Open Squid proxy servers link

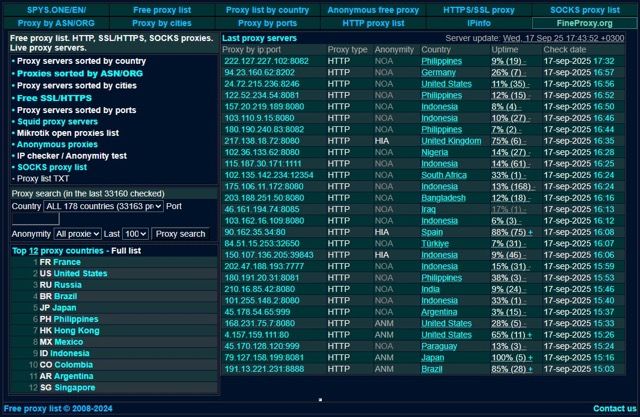pyautogui.click(x=56, y=121)
